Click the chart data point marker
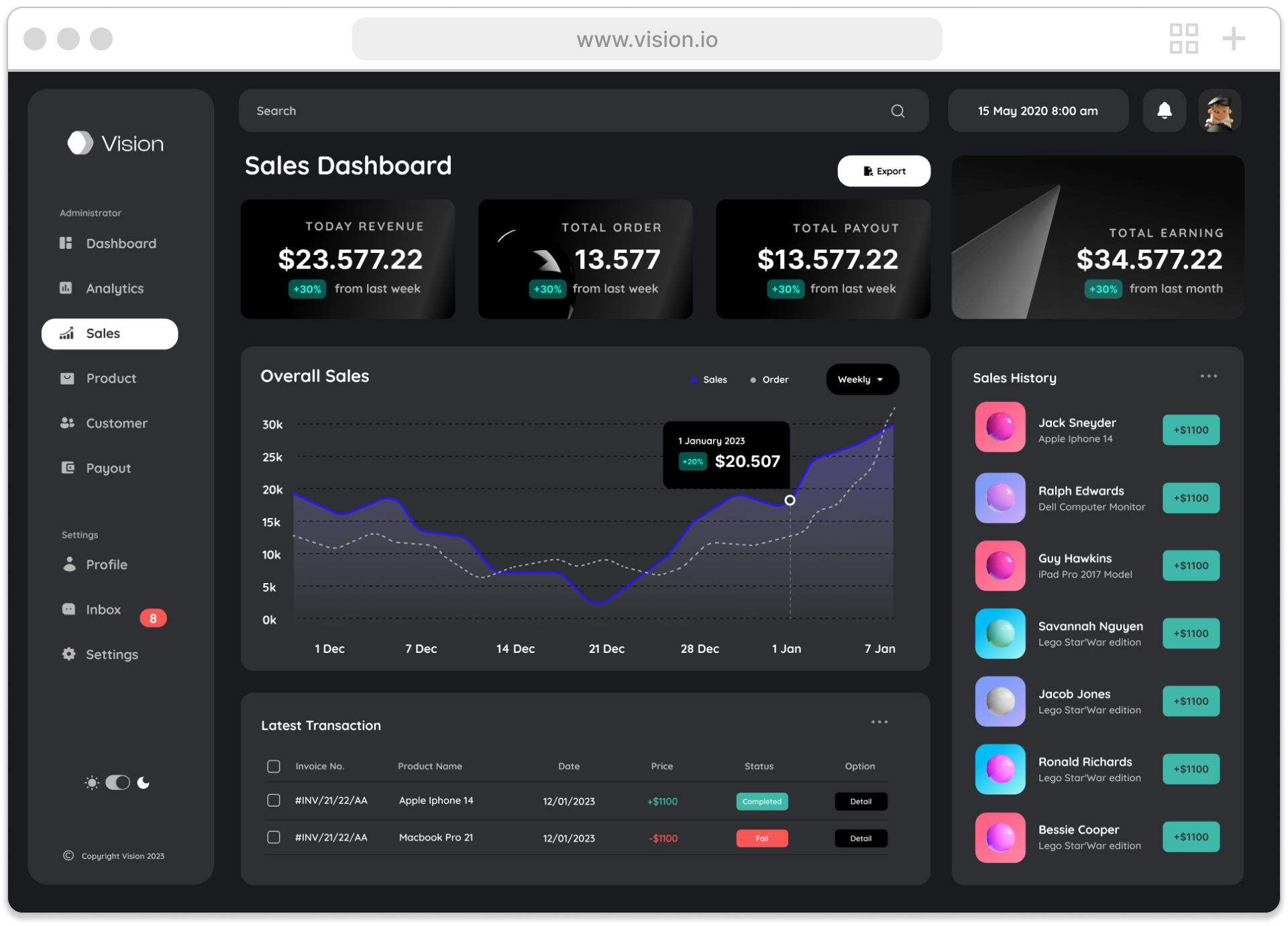The width and height of the screenshot is (1288, 926). point(790,501)
